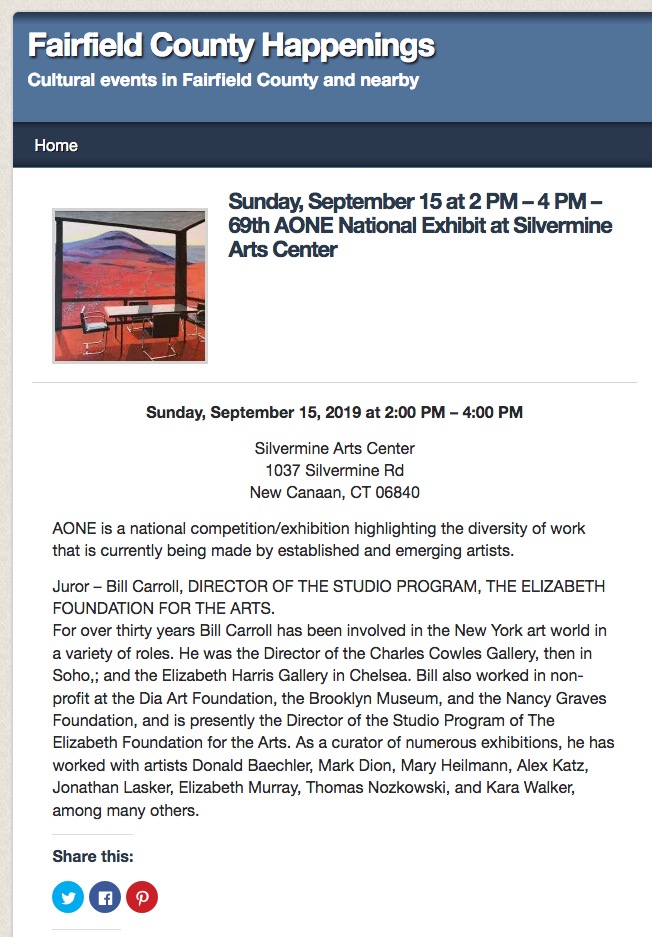Pin this post on Pinterest
652x937 pixels.
(142, 897)
